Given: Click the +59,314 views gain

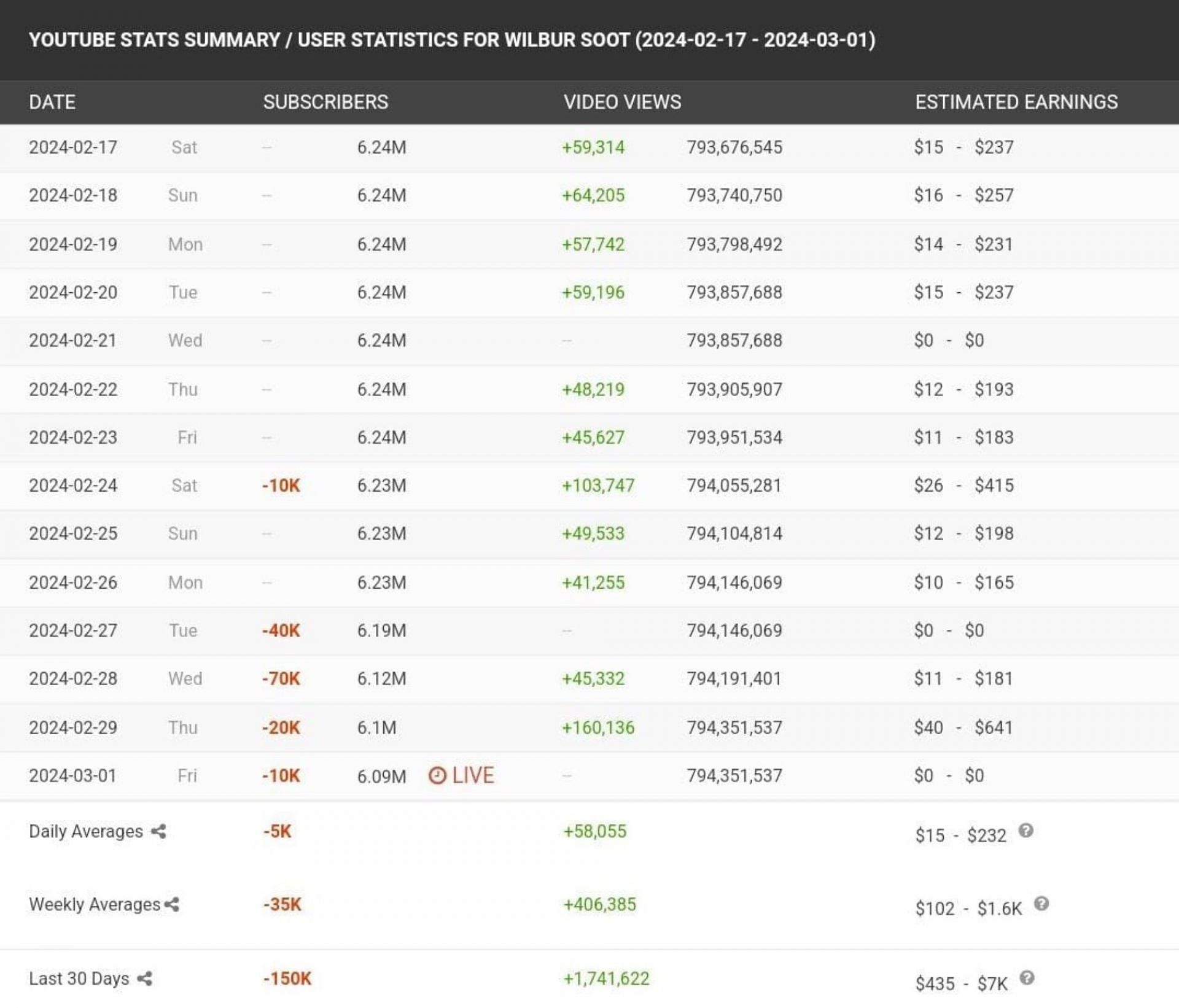Looking at the screenshot, I should tap(593, 147).
